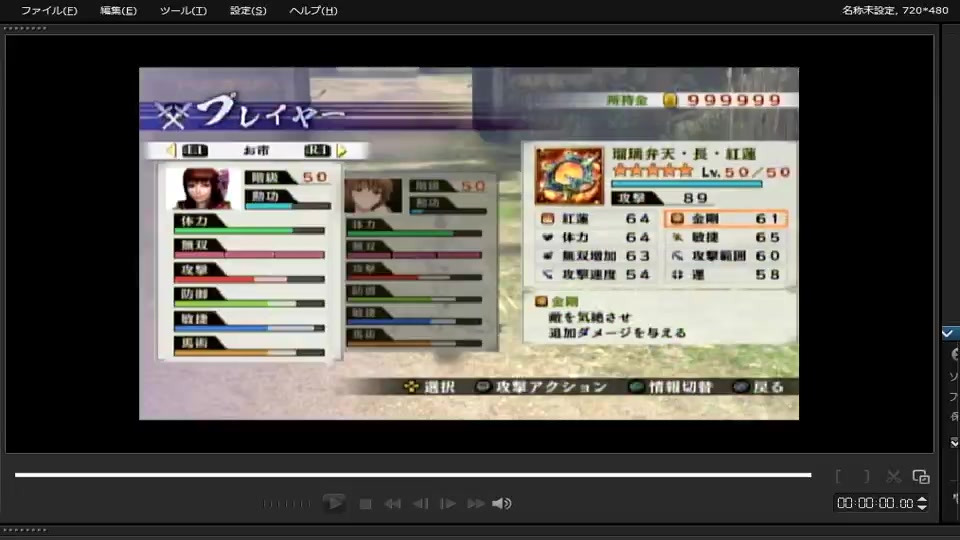
Task: Click the white preview scrubber bar
Action: click(413, 474)
